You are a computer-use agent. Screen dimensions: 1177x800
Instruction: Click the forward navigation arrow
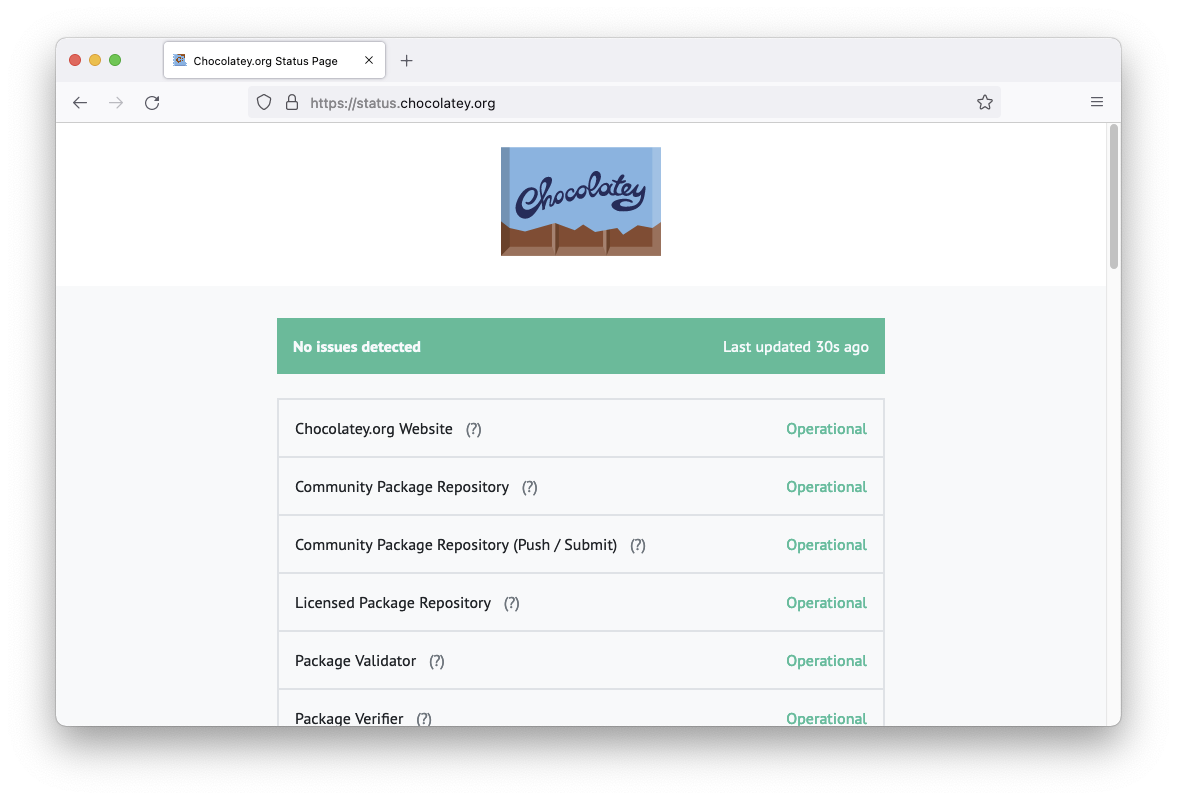(x=116, y=102)
